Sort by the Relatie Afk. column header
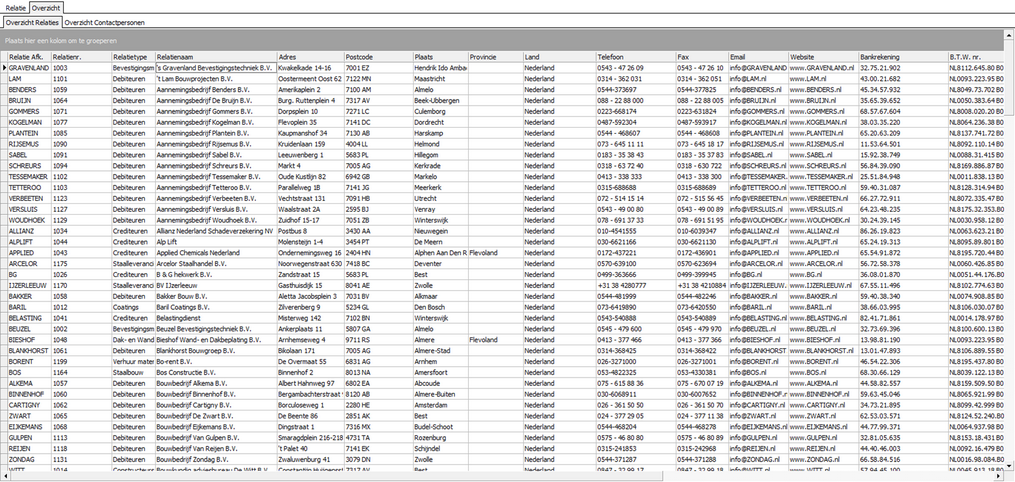 pos(29,57)
